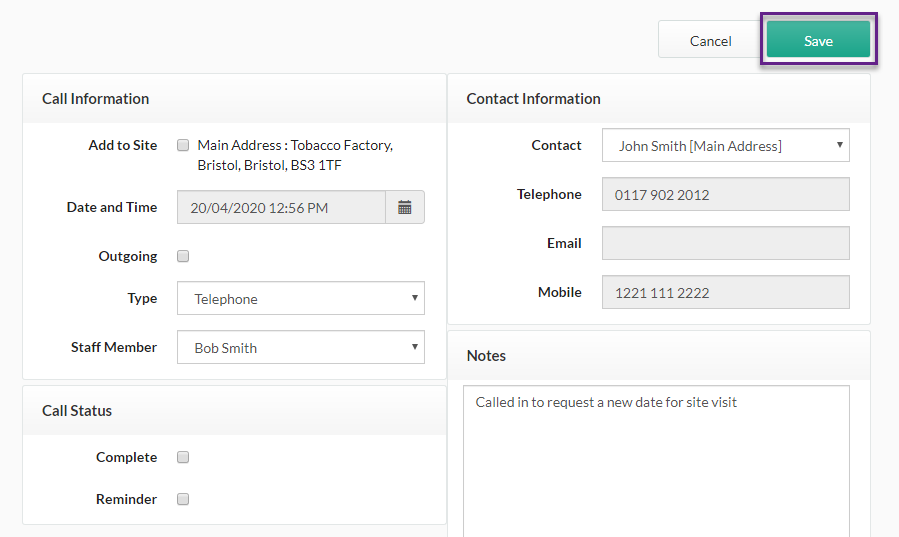The height and width of the screenshot is (537, 899).
Task: Mark the call as Complete
Action: pyautogui.click(x=183, y=457)
